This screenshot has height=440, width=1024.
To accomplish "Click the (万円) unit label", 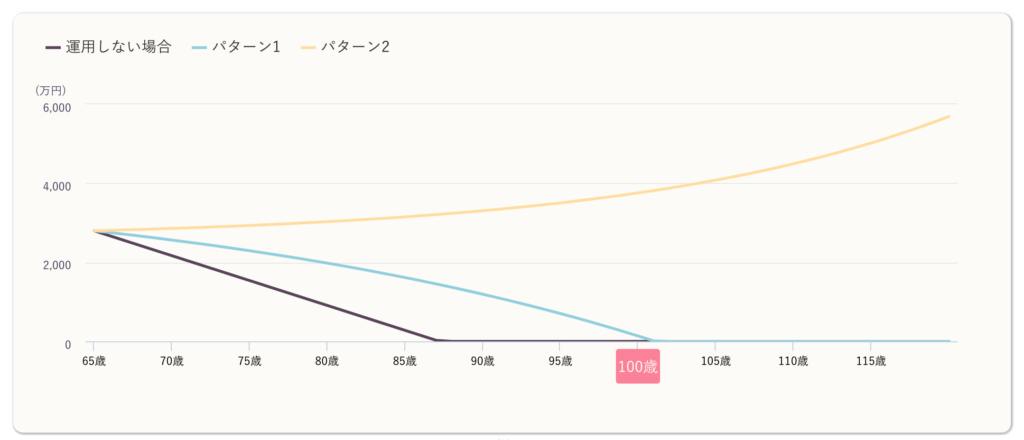I will pos(51,90).
